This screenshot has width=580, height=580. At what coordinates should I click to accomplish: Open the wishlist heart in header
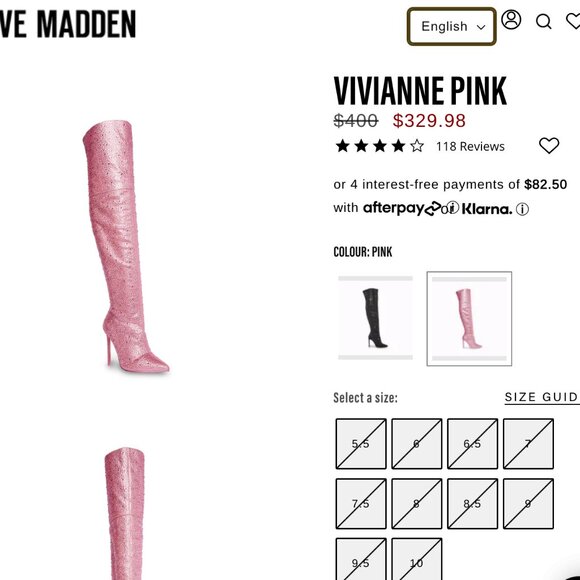(573, 20)
